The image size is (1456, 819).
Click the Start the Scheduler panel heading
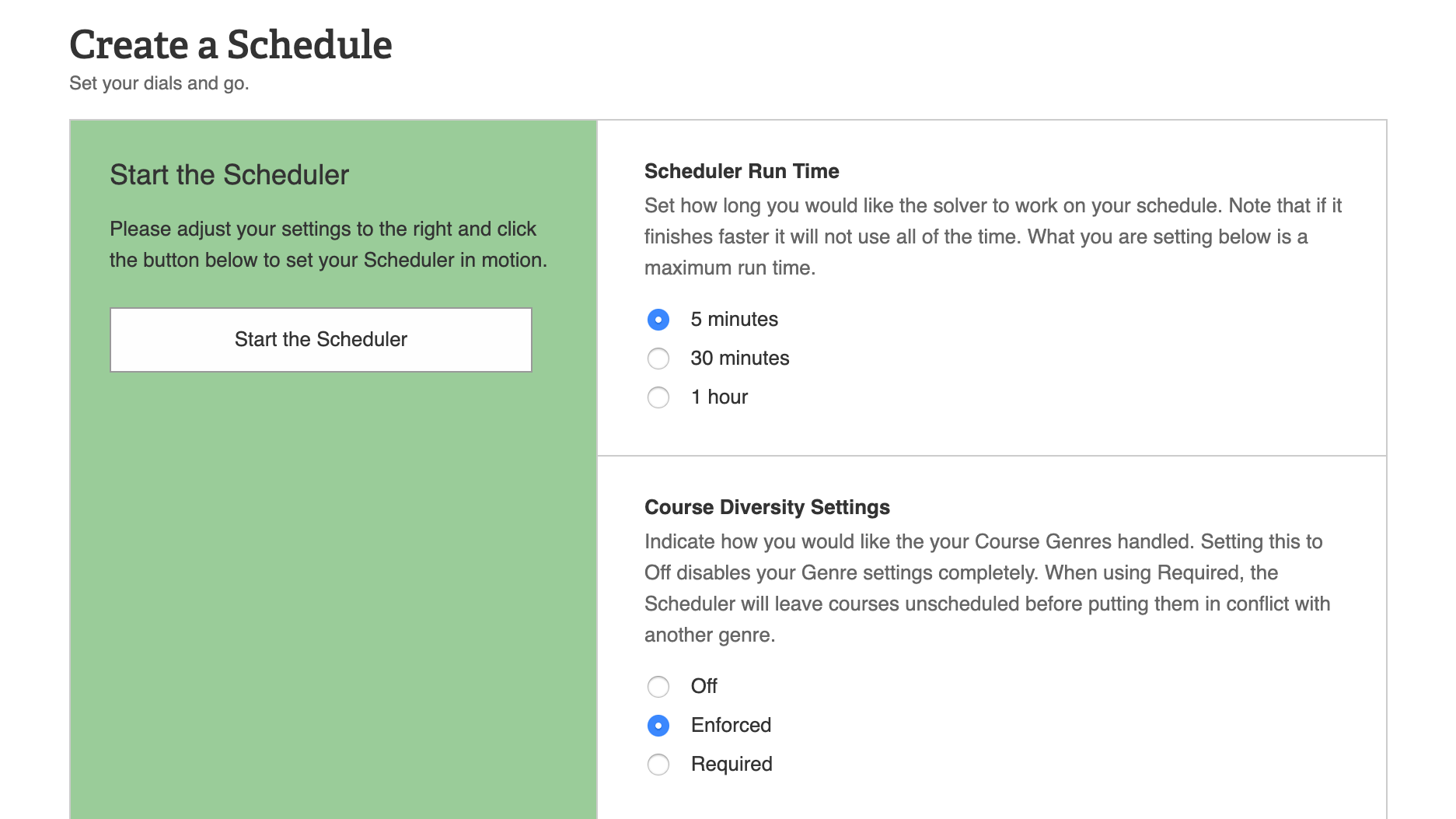click(229, 175)
